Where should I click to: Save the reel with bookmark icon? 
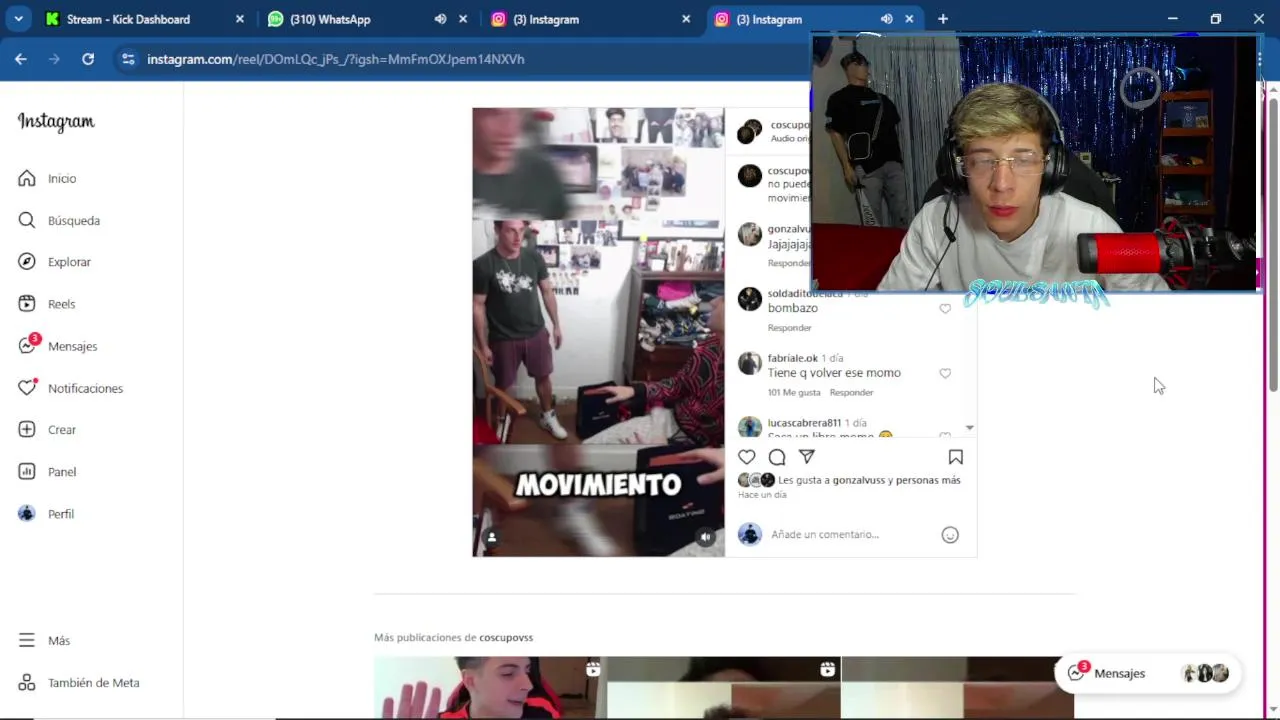point(955,457)
